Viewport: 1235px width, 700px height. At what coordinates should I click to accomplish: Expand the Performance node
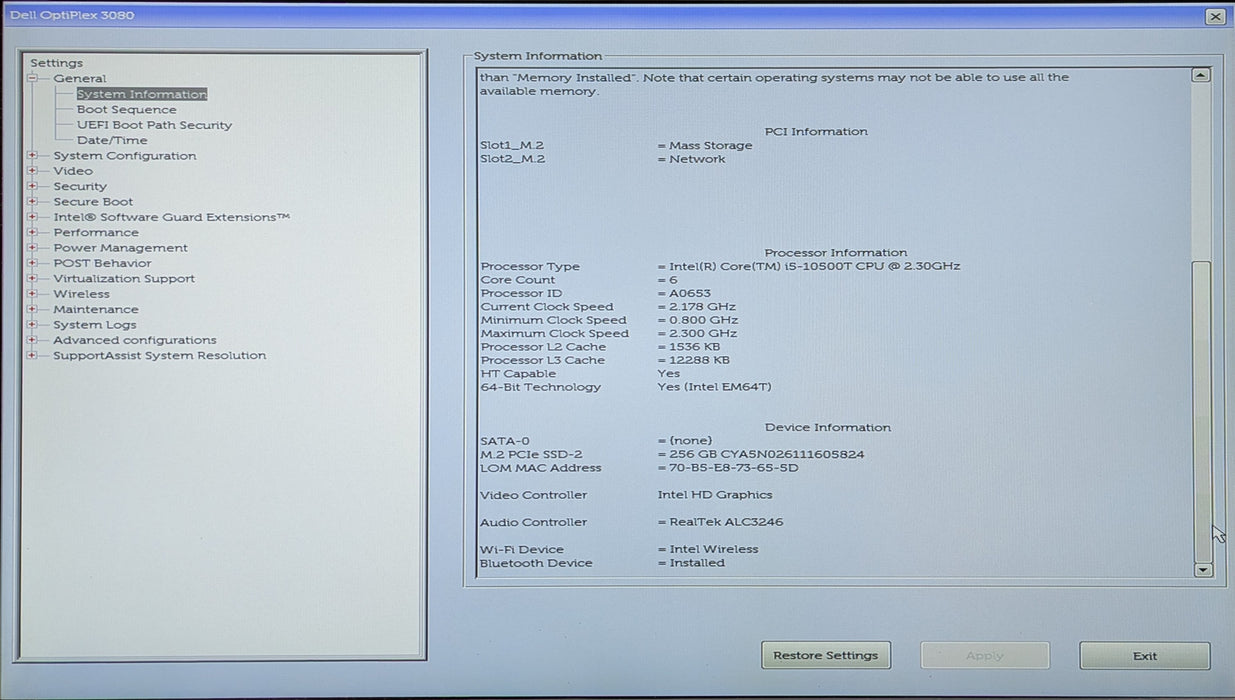coord(33,232)
